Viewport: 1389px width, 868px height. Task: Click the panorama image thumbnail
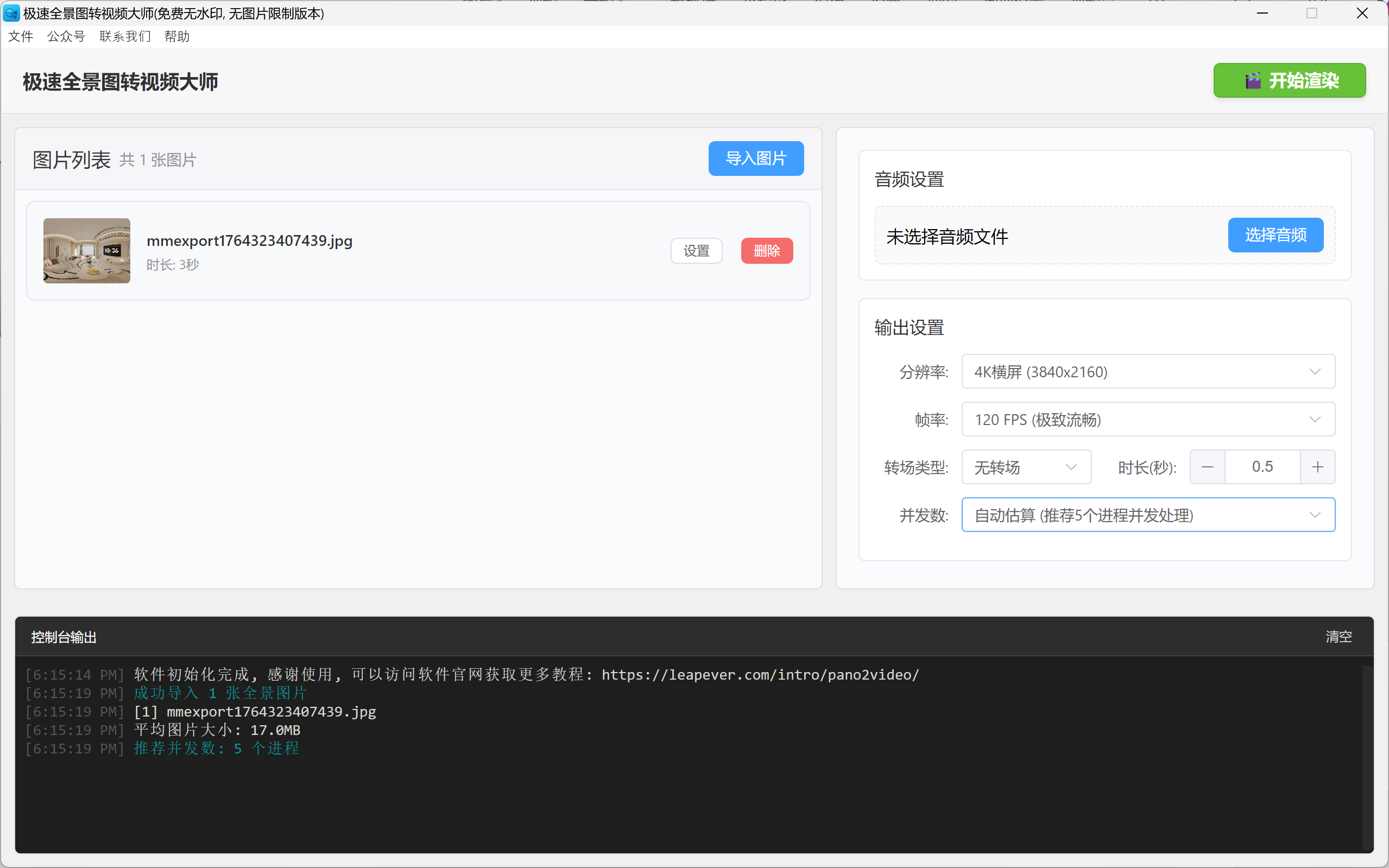click(87, 251)
